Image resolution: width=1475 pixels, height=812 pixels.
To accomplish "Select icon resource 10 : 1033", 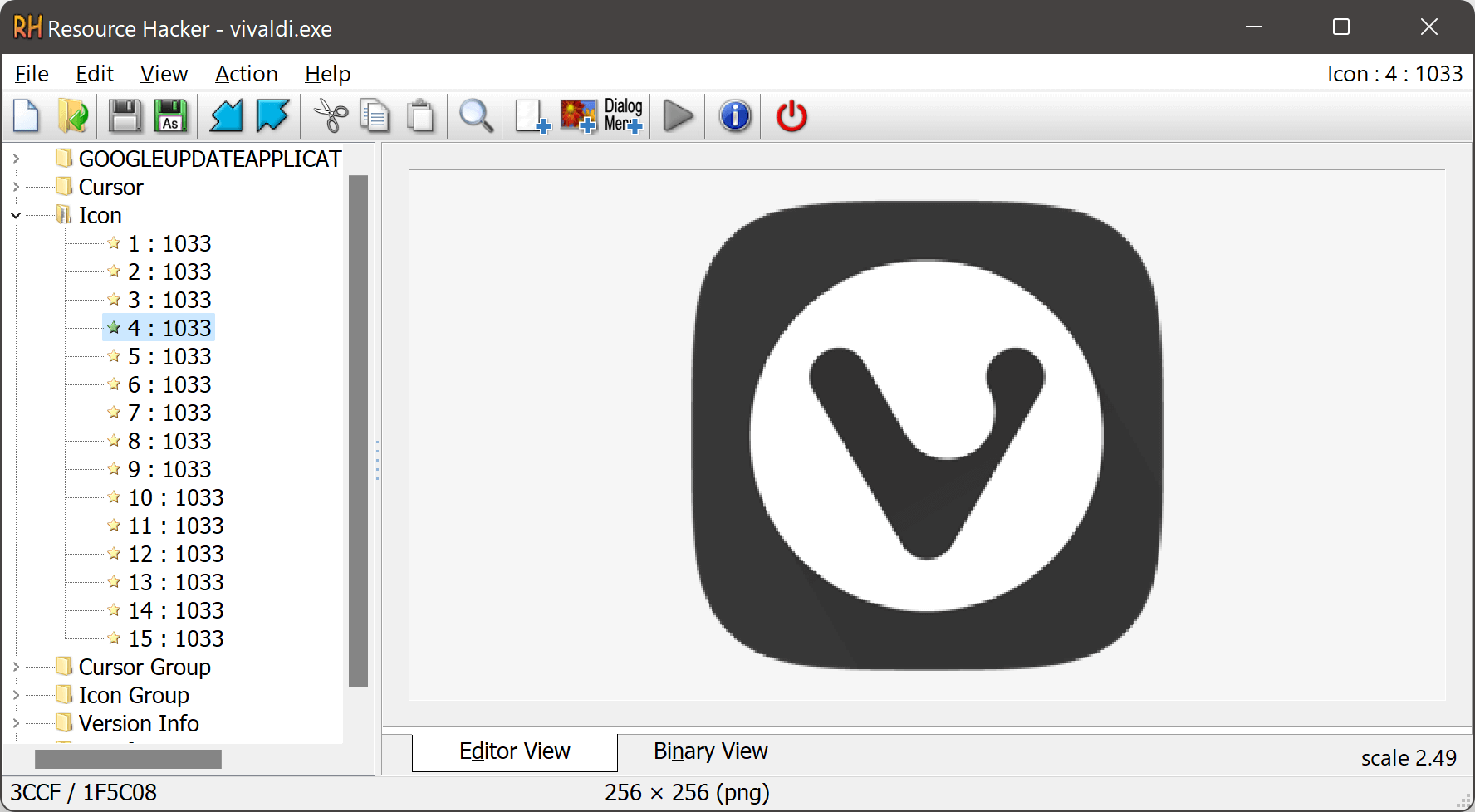I will 175,497.
